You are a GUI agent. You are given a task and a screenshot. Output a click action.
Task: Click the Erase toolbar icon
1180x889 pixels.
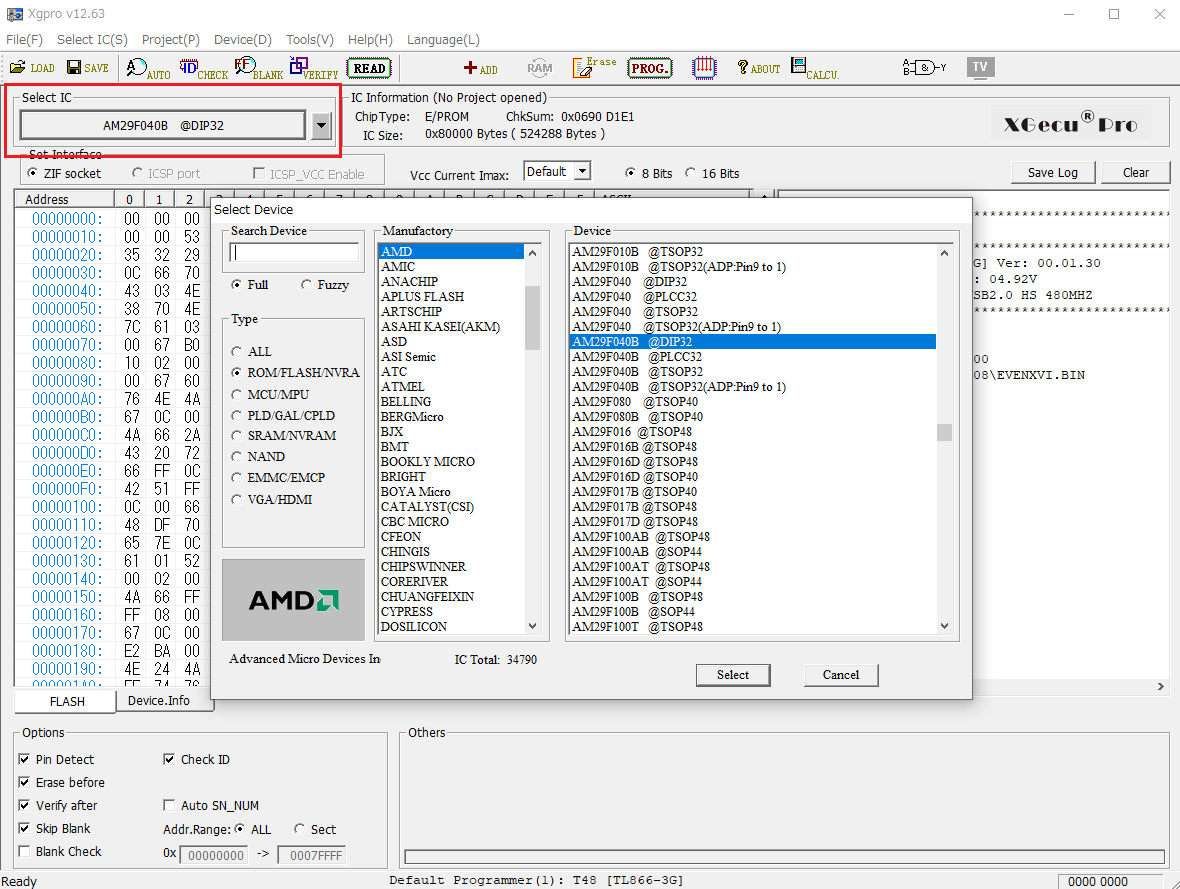(x=594, y=68)
